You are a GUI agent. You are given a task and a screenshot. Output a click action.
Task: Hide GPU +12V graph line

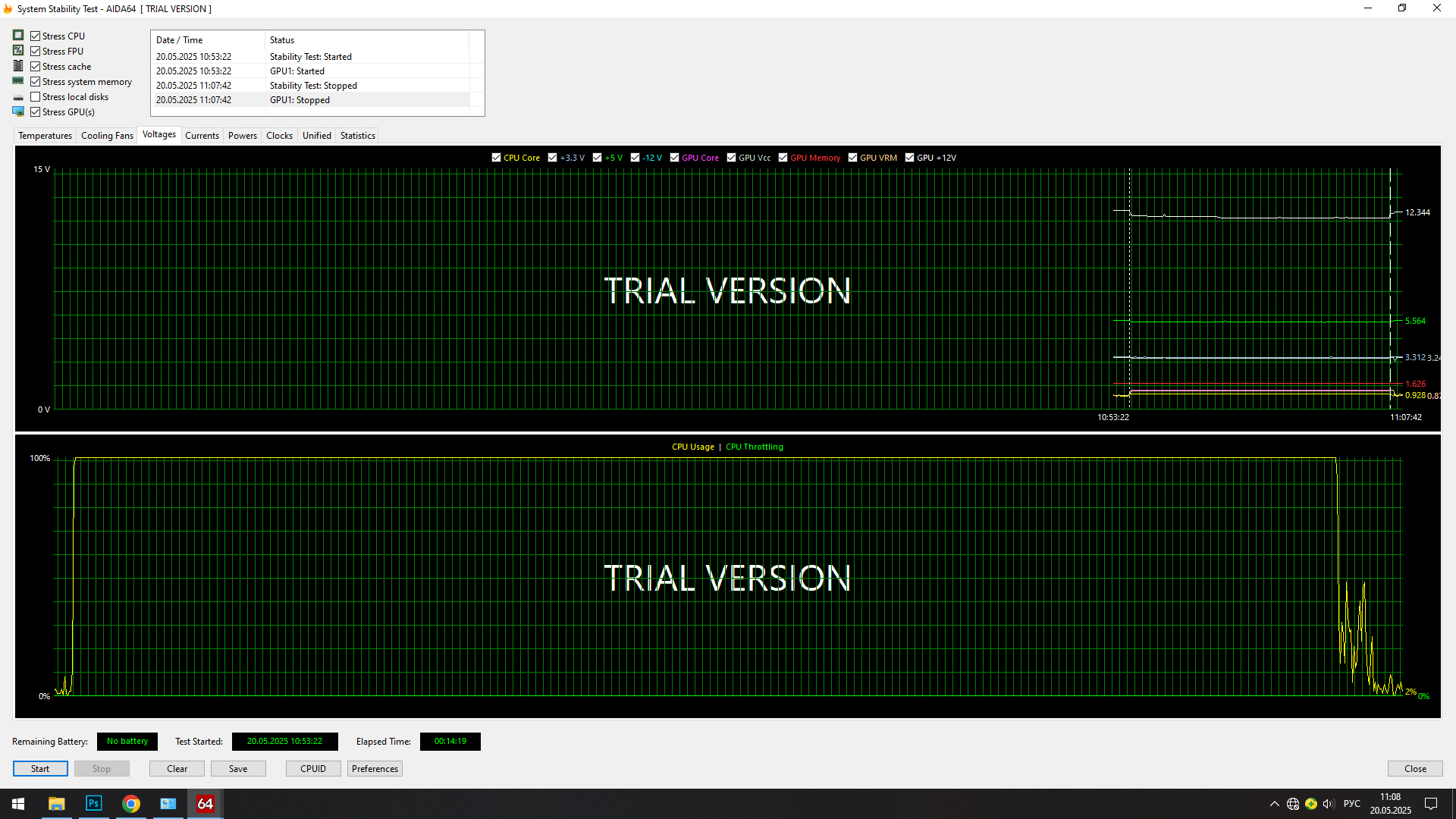909,158
